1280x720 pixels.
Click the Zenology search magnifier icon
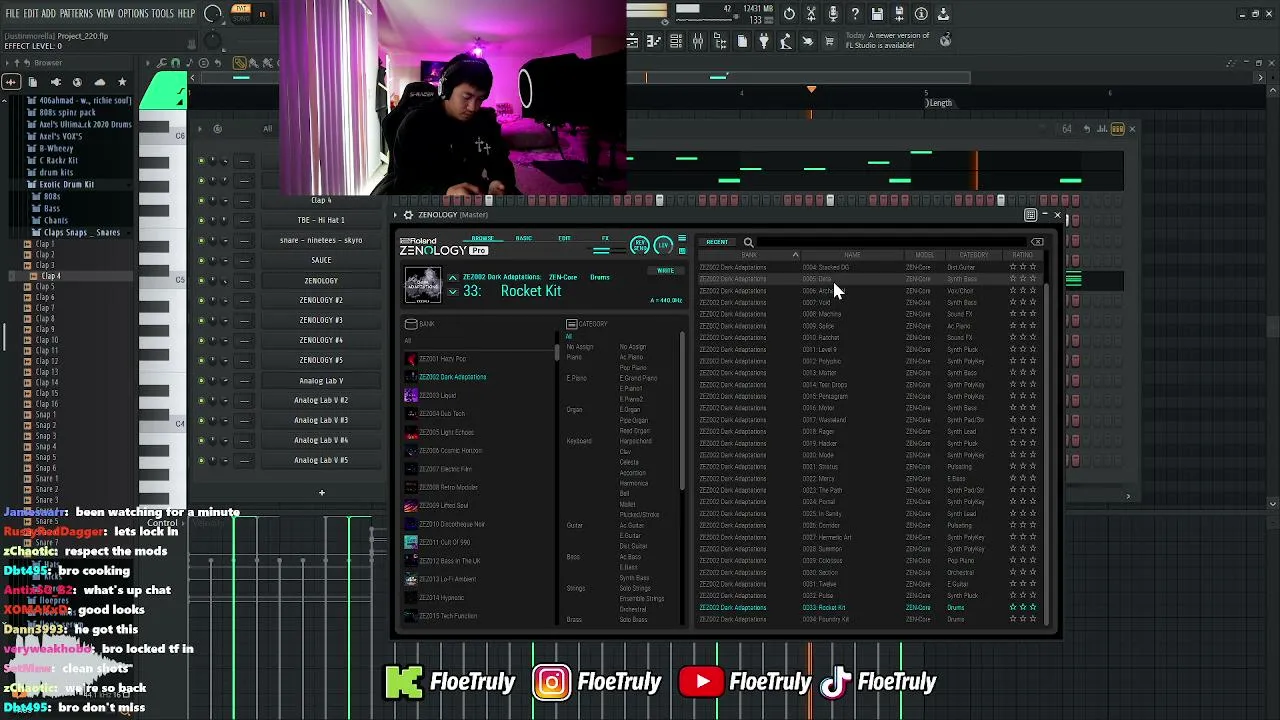[748, 242]
